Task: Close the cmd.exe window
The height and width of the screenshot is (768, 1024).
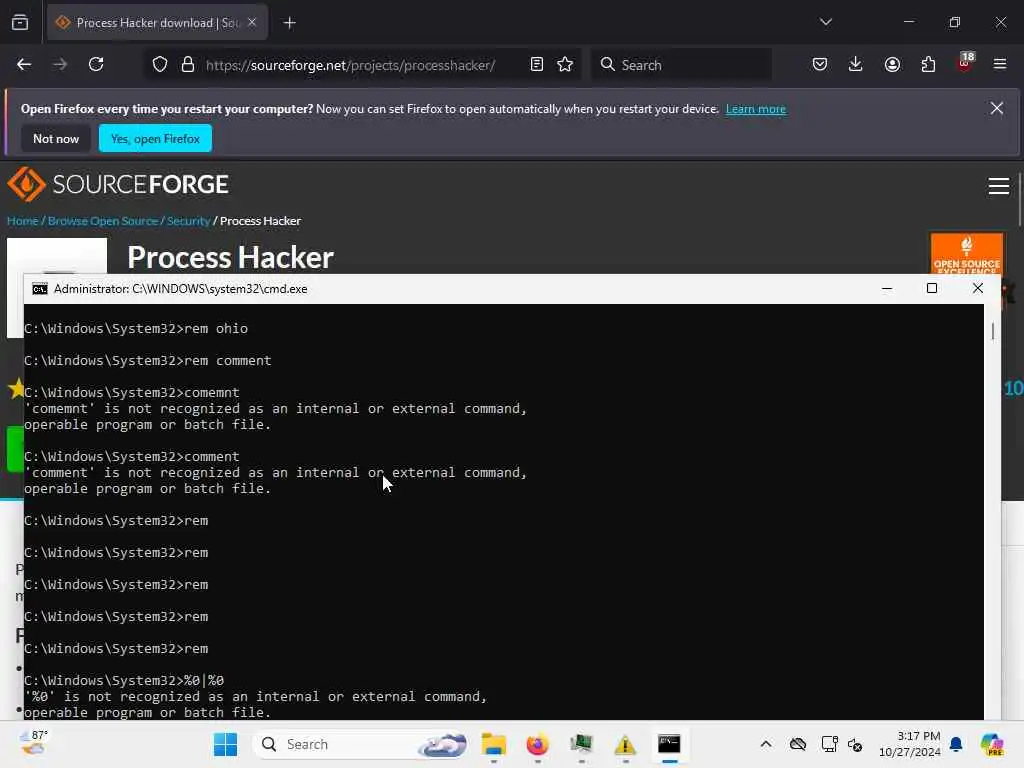Action: click(x=978, y=289)
